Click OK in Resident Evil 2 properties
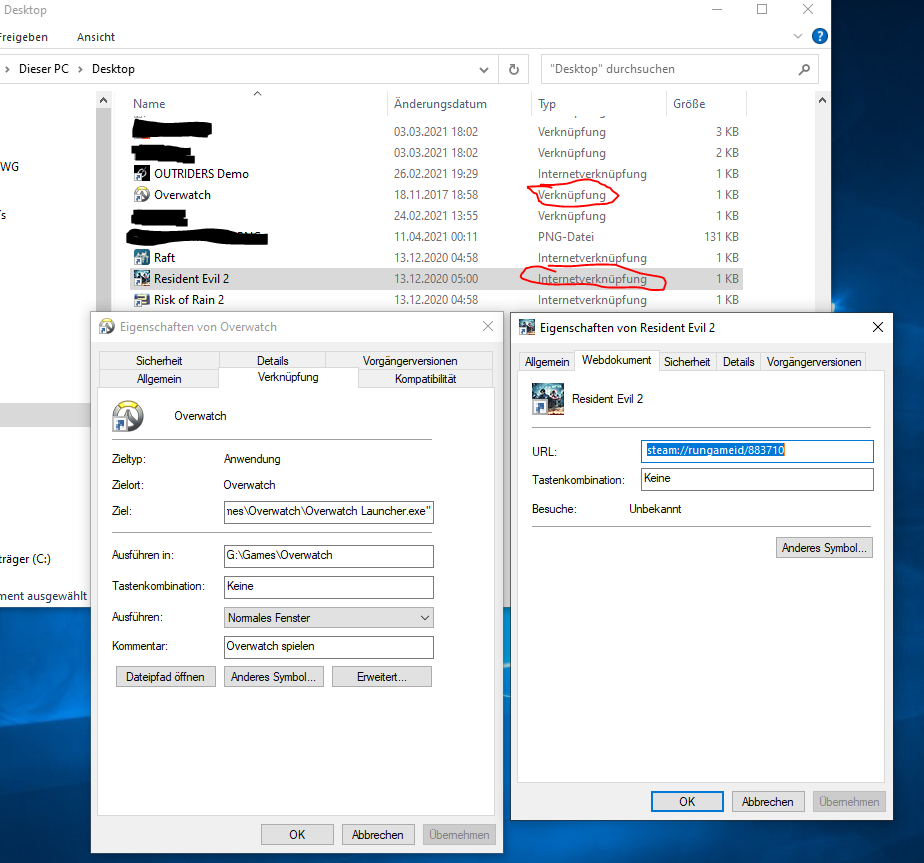 pos(687,802)
